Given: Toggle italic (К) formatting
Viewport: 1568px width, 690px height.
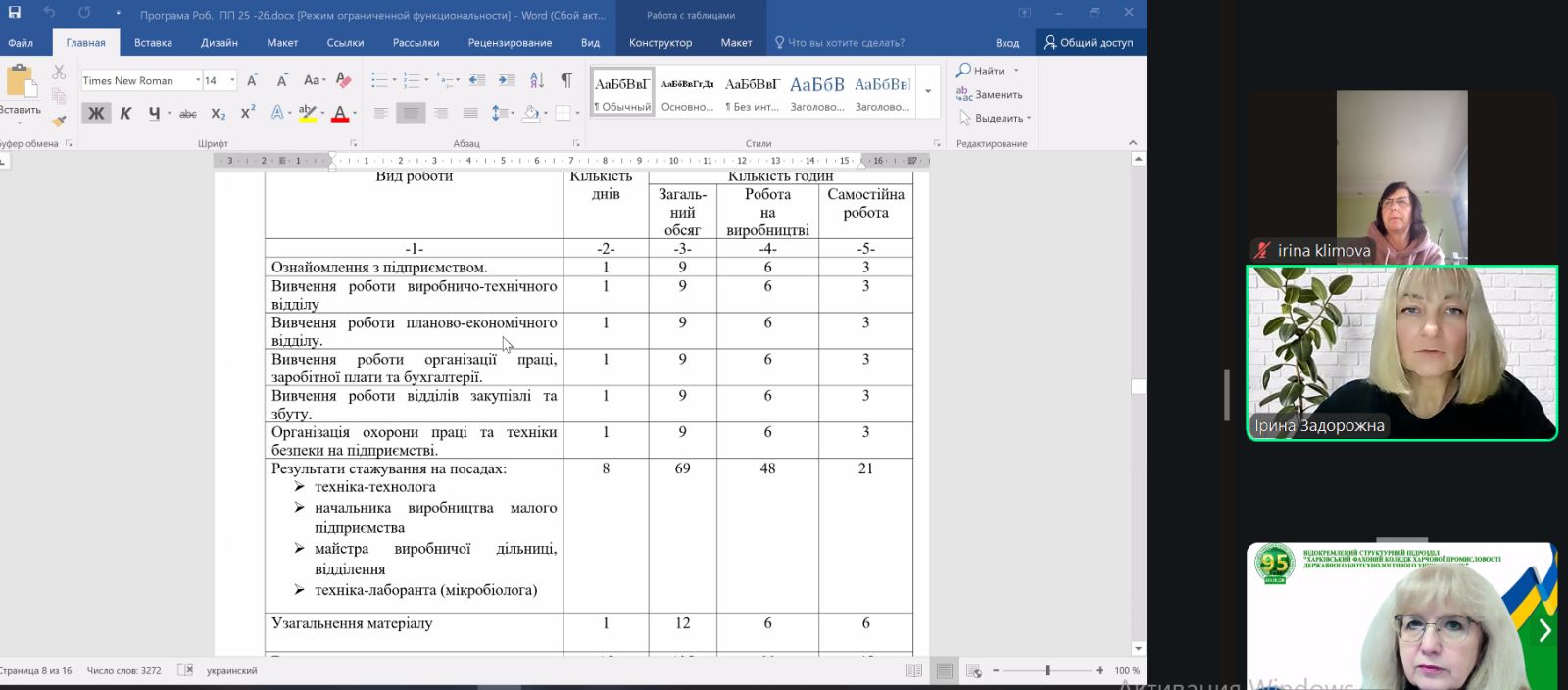Looking at the screenshot, I should coord(125,114).
